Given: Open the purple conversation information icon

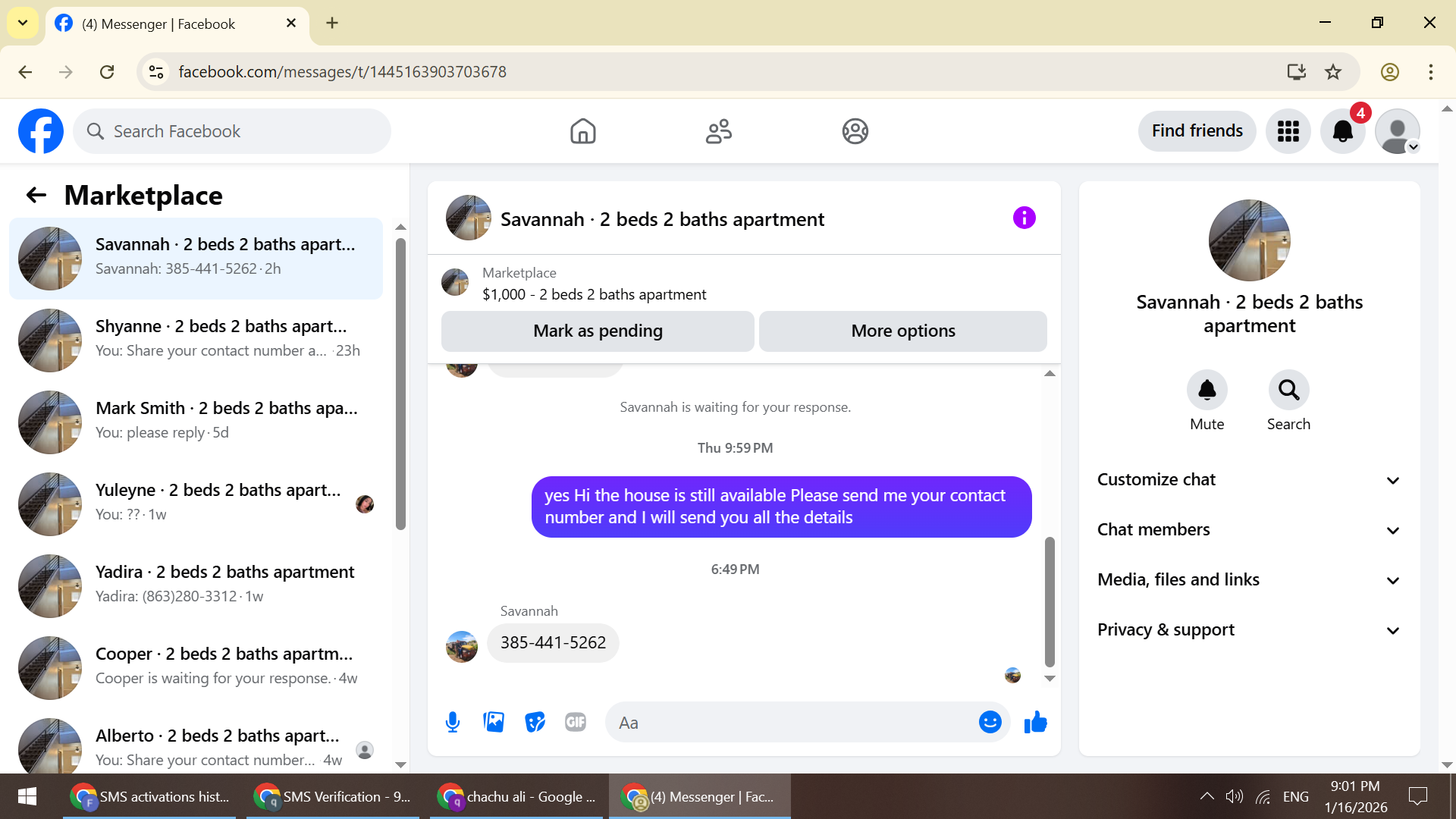Looking at the screenshot, I should [1024, 218].
